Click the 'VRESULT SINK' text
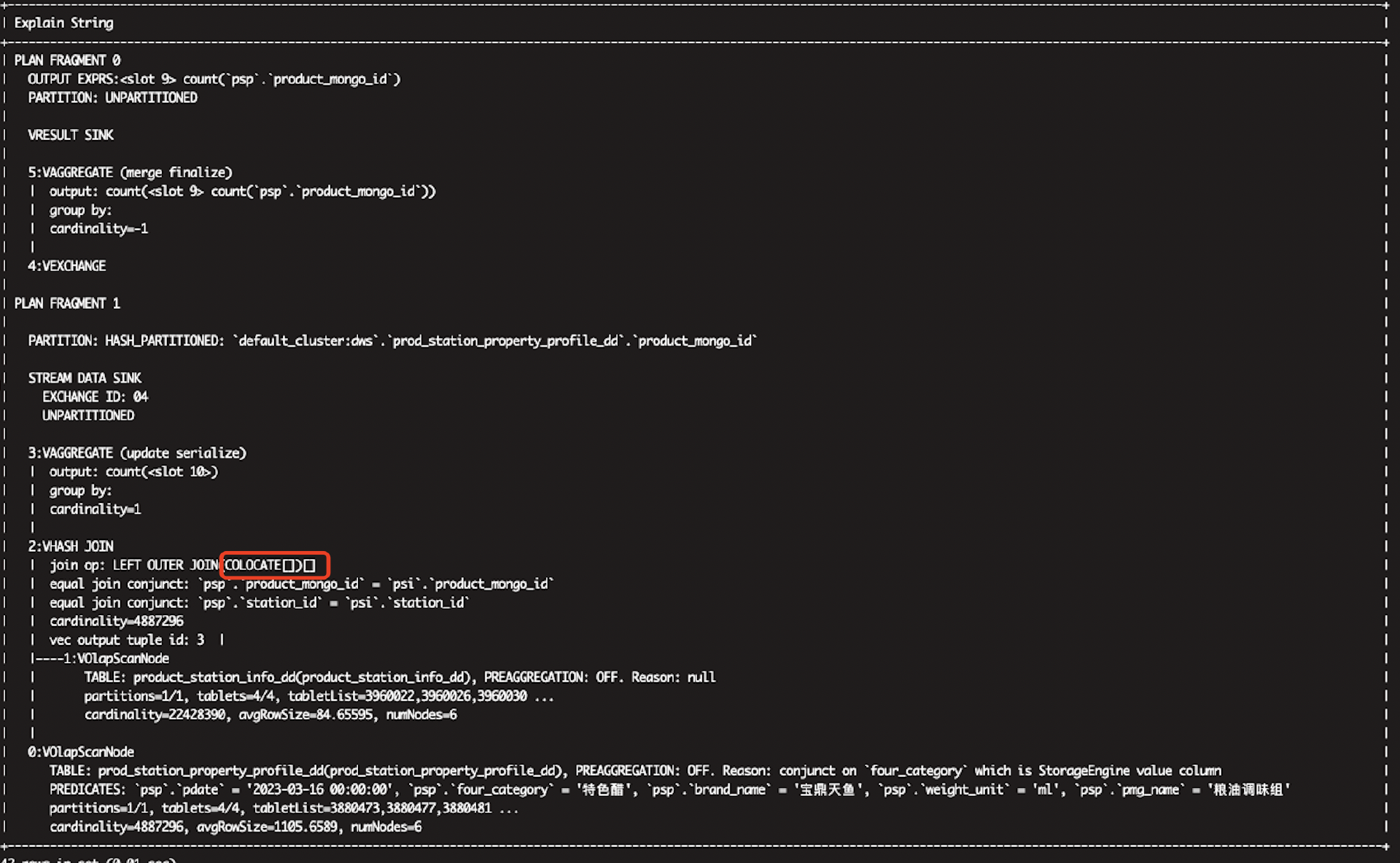The image size is (1400, 863). (x=70, y=135)
